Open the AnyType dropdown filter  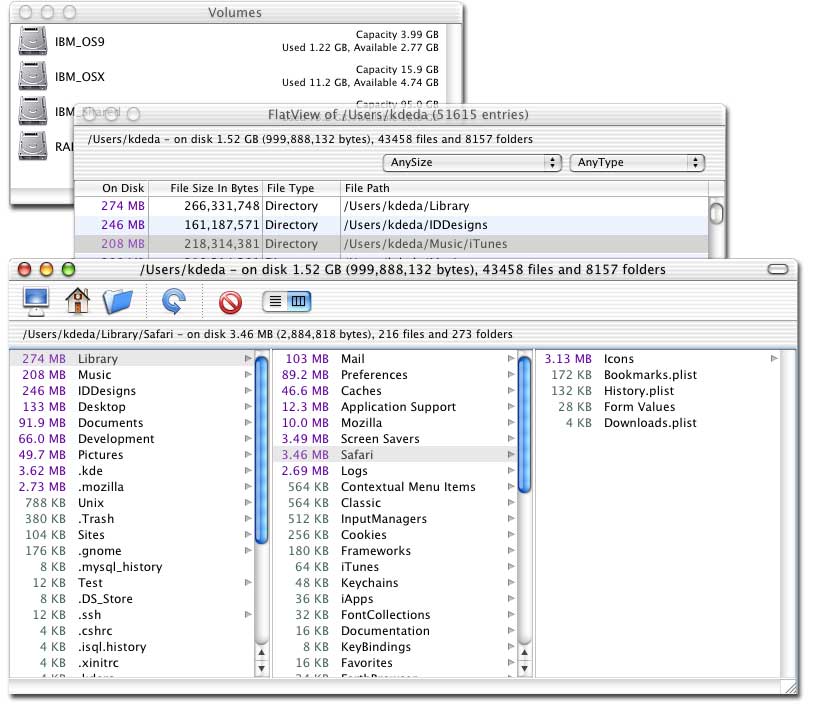click(637, 162)
